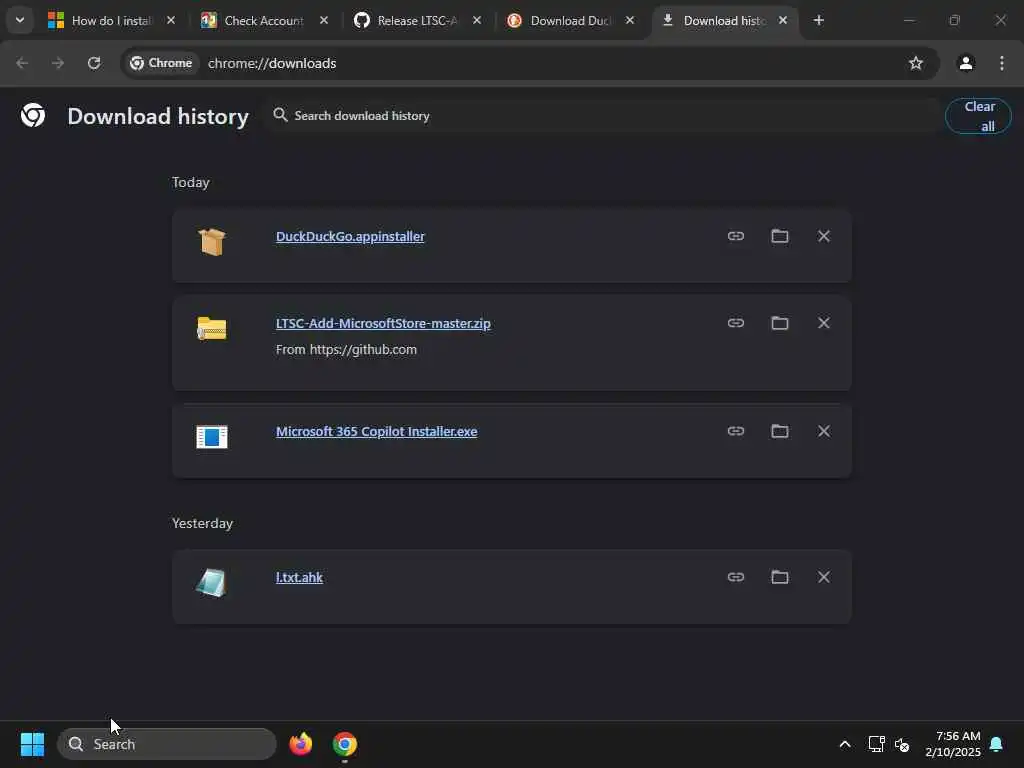The width and height of the screenshot is (1024, 768).
Task: Show Microsoft 365 Copilot Installer.exe in folder
Action: pyautogui.click(x=780, y=431)
